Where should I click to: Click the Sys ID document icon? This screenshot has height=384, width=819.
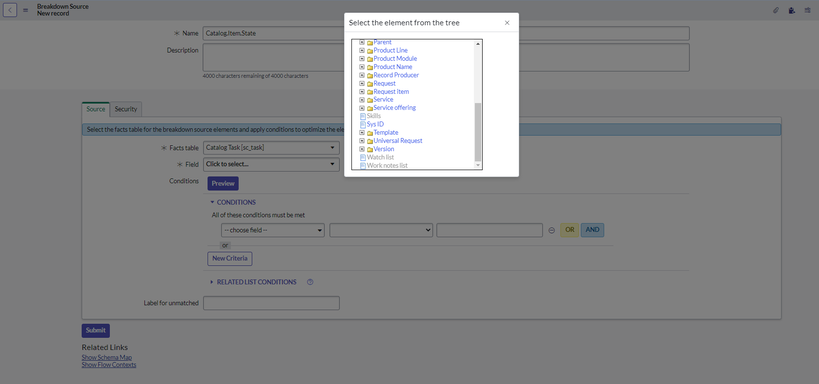coord(363,124)
